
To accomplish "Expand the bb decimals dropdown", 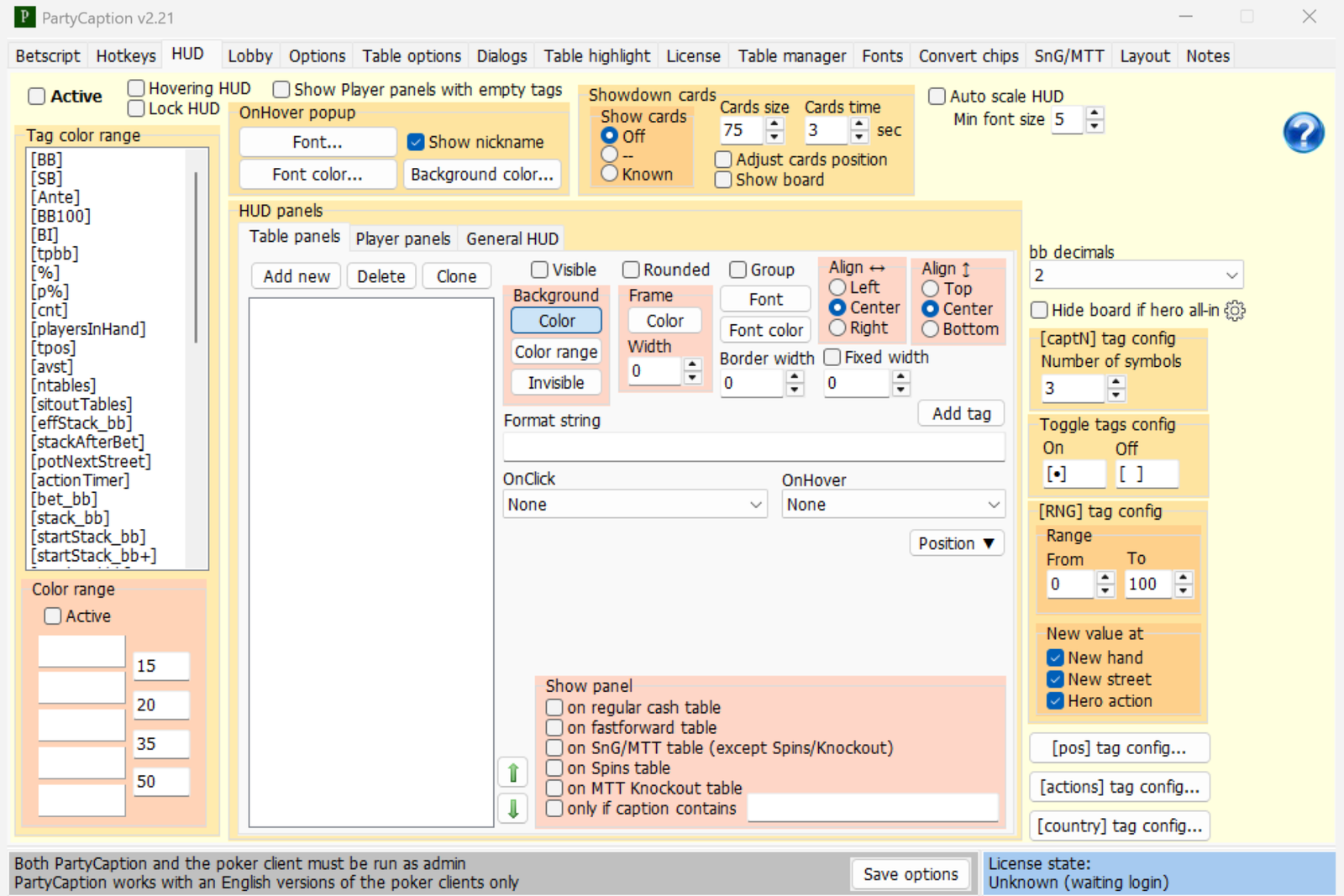I will pyautogui.click(x=1137, y=275).
